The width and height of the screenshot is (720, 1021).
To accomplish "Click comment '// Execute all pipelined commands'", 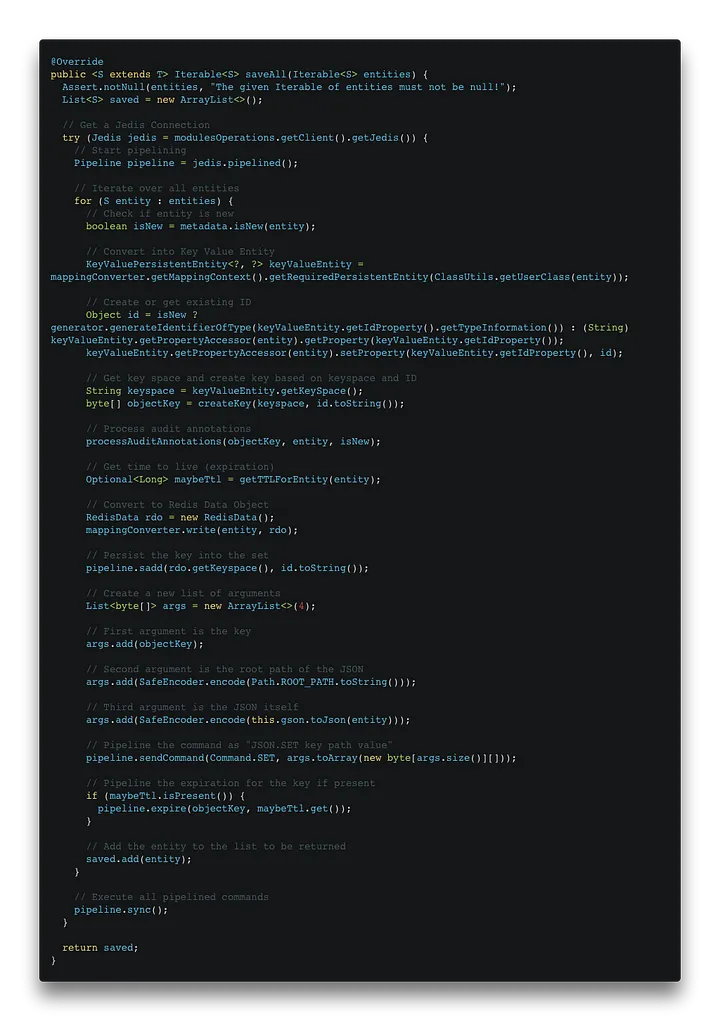I will (171, 897).
